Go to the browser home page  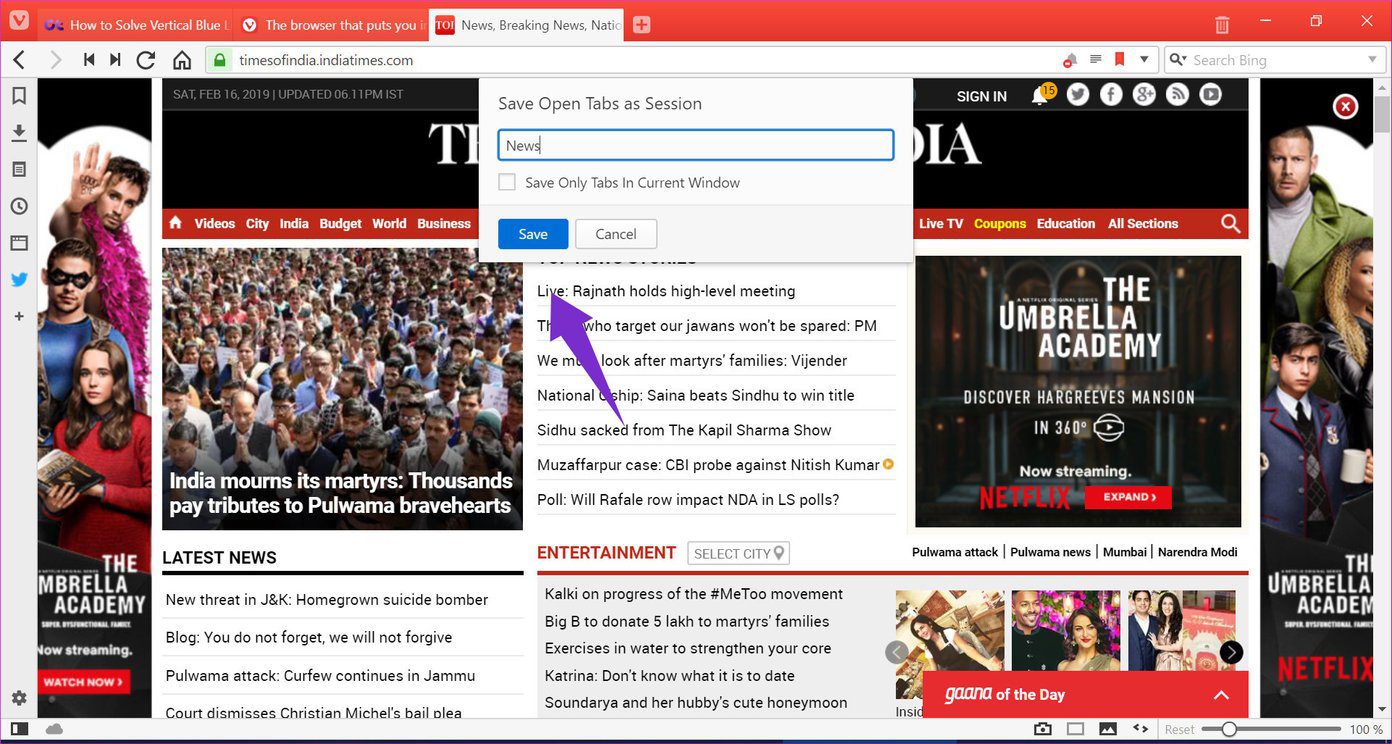click(x=182, y=60)
